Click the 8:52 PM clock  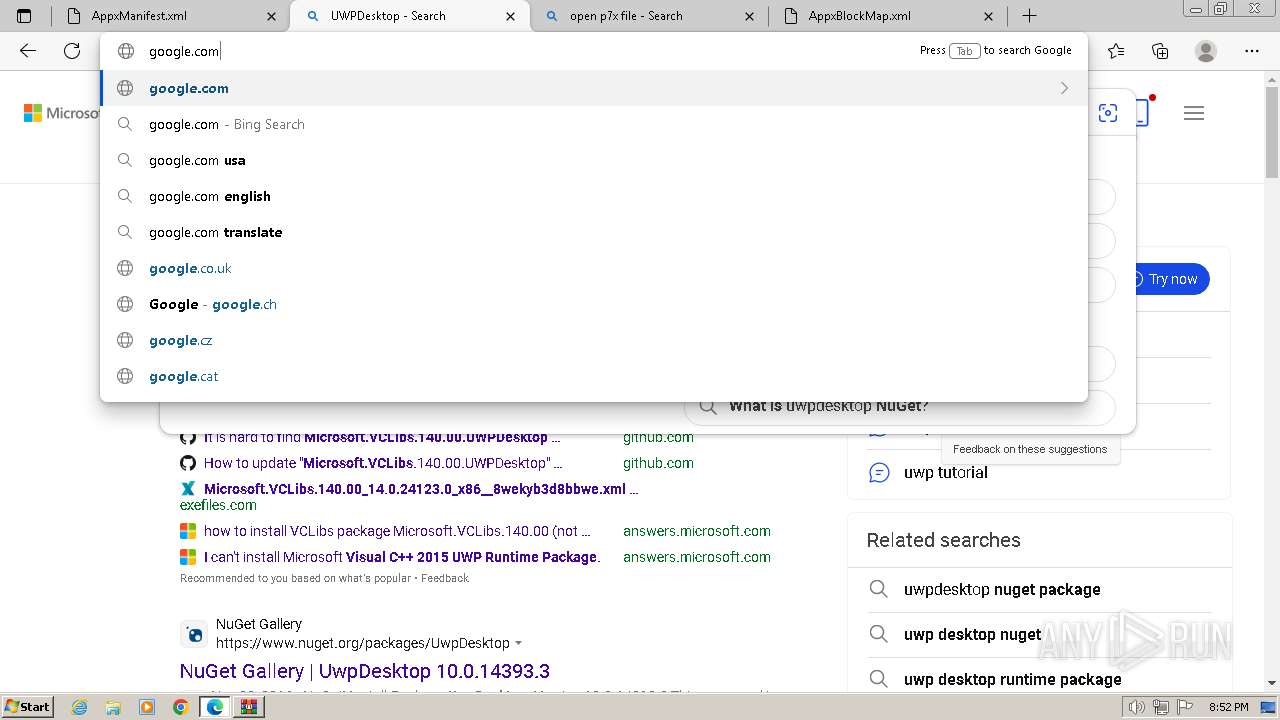click(x=1228, y=707)
